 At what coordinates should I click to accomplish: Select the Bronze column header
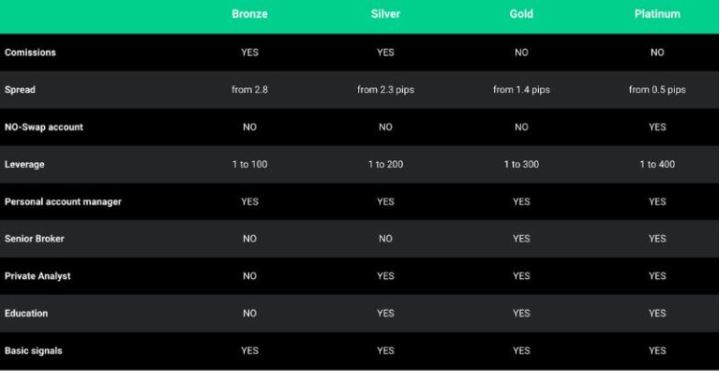(250, 14)
